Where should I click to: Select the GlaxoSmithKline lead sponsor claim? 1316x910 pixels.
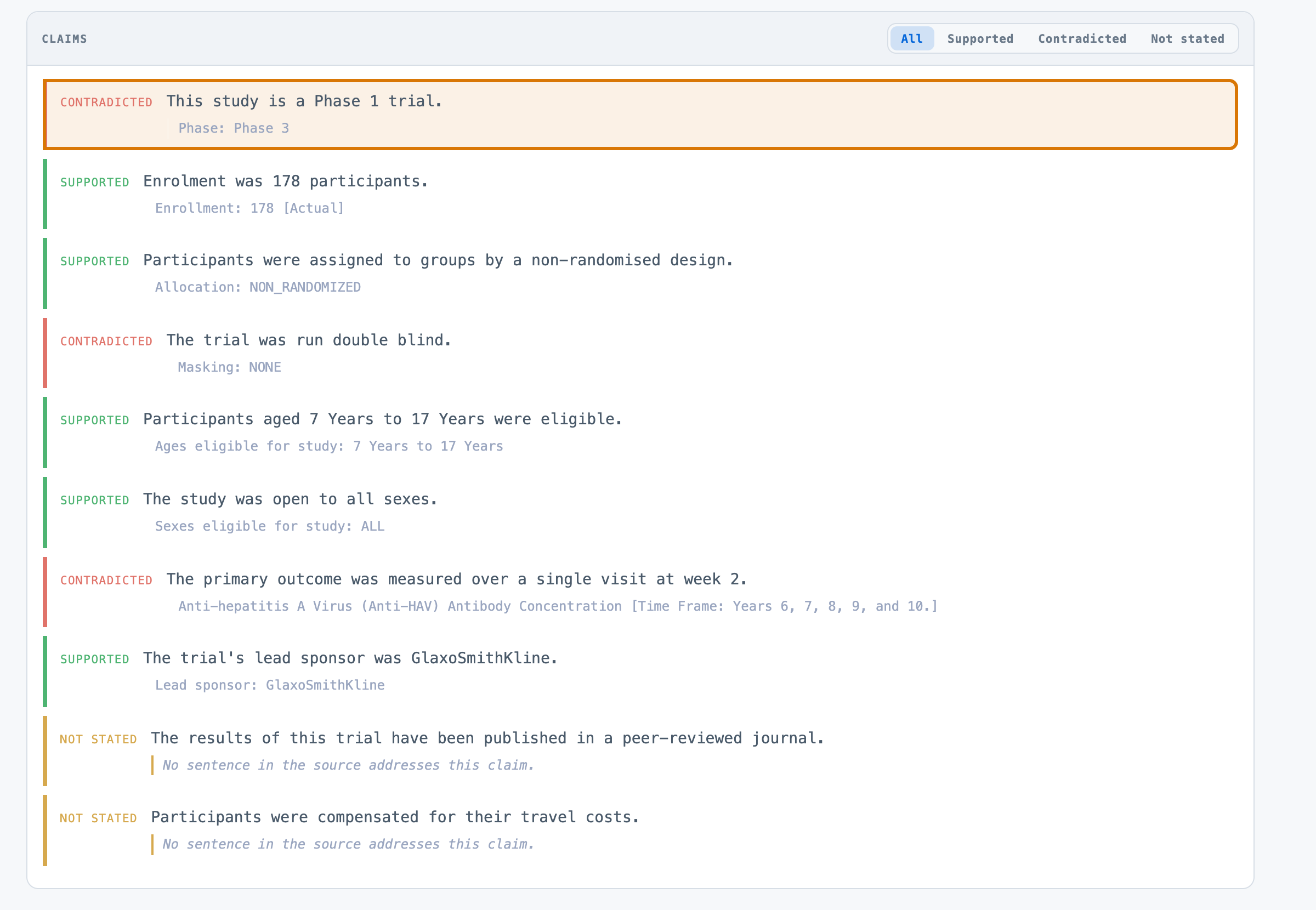point(640,671)
